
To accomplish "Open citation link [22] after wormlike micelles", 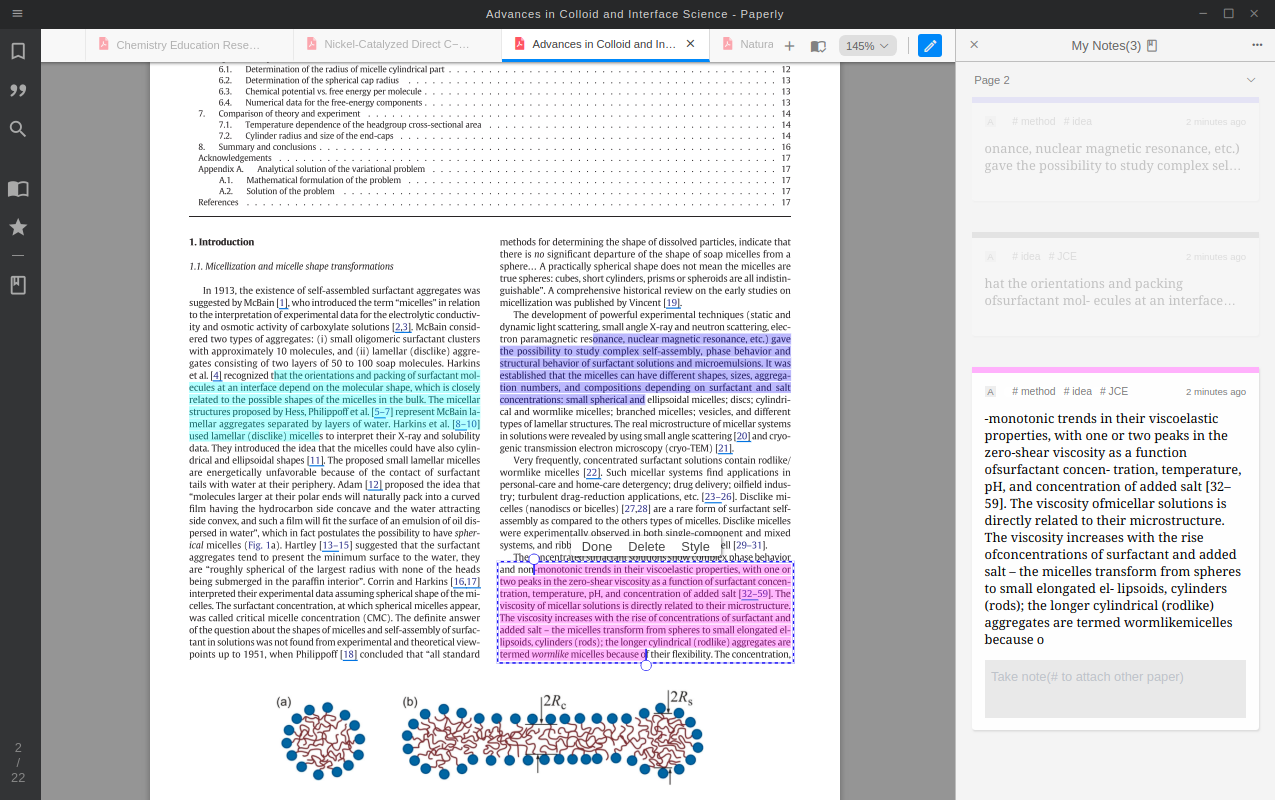I will 592,472.
